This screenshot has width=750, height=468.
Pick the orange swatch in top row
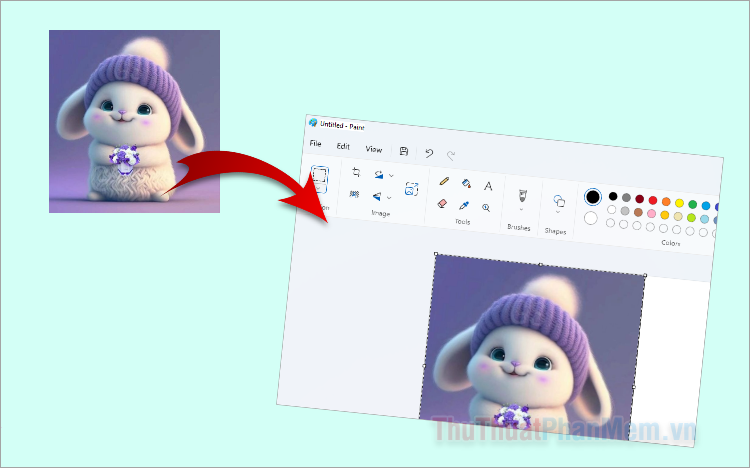[x=666, y=201]
